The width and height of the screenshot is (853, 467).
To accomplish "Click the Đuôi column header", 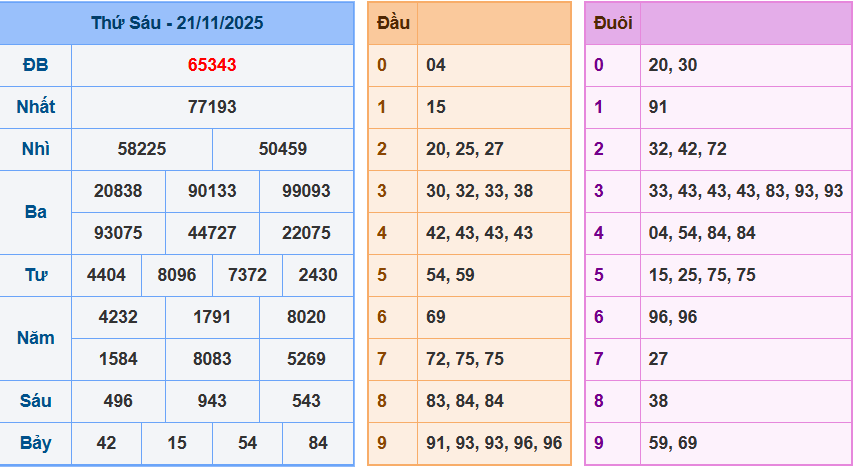I will [x=612, y=23].
